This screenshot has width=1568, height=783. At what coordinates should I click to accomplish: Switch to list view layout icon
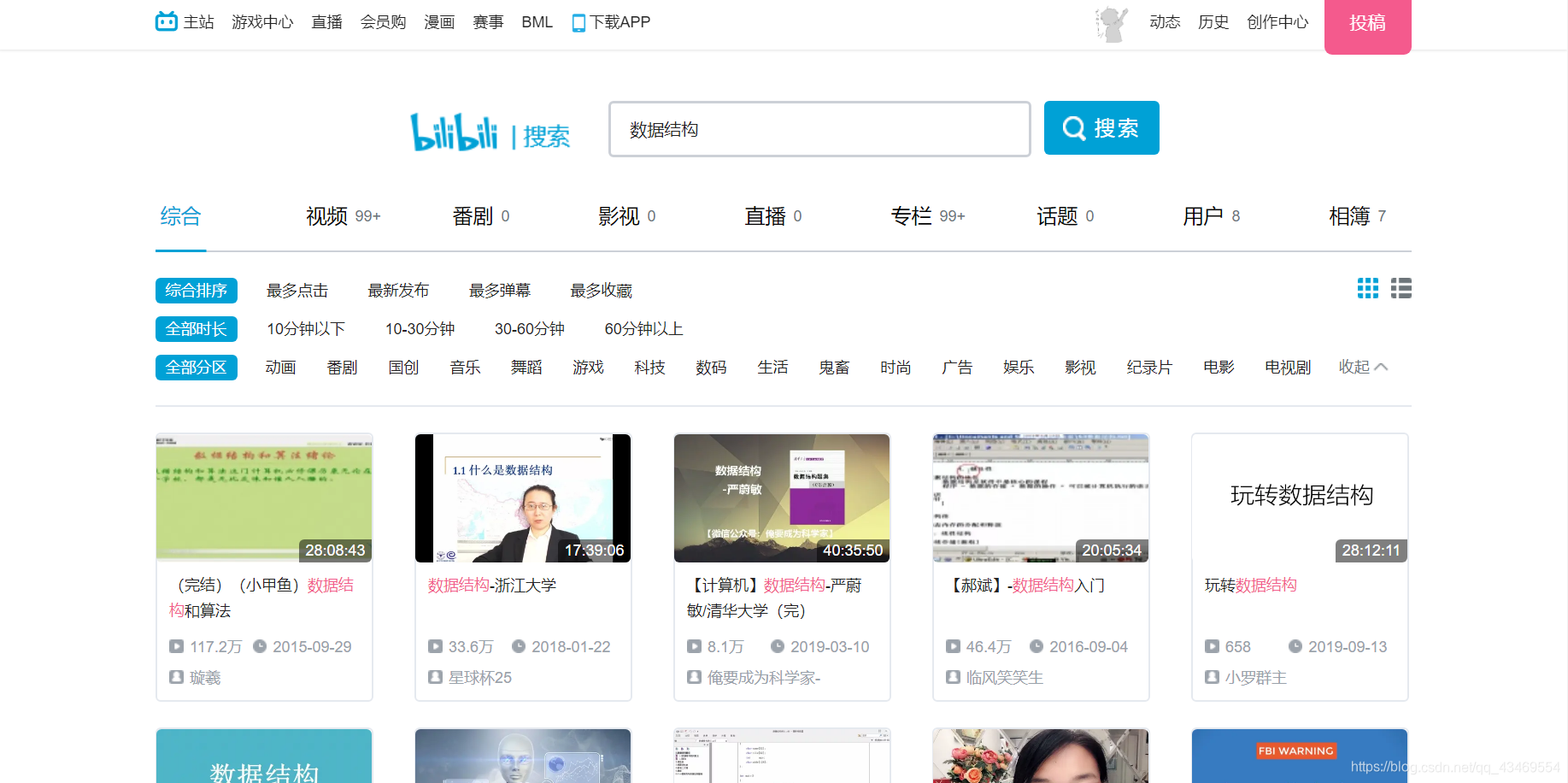(x=1401, y=289)
